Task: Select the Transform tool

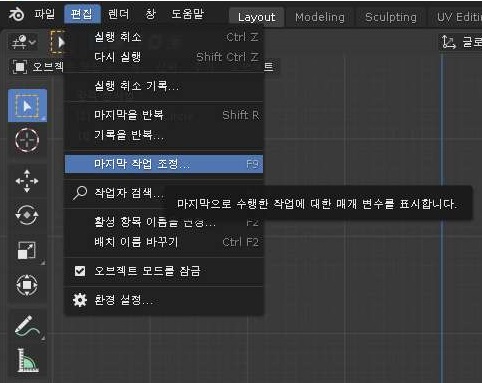Action: coord(27,285)
